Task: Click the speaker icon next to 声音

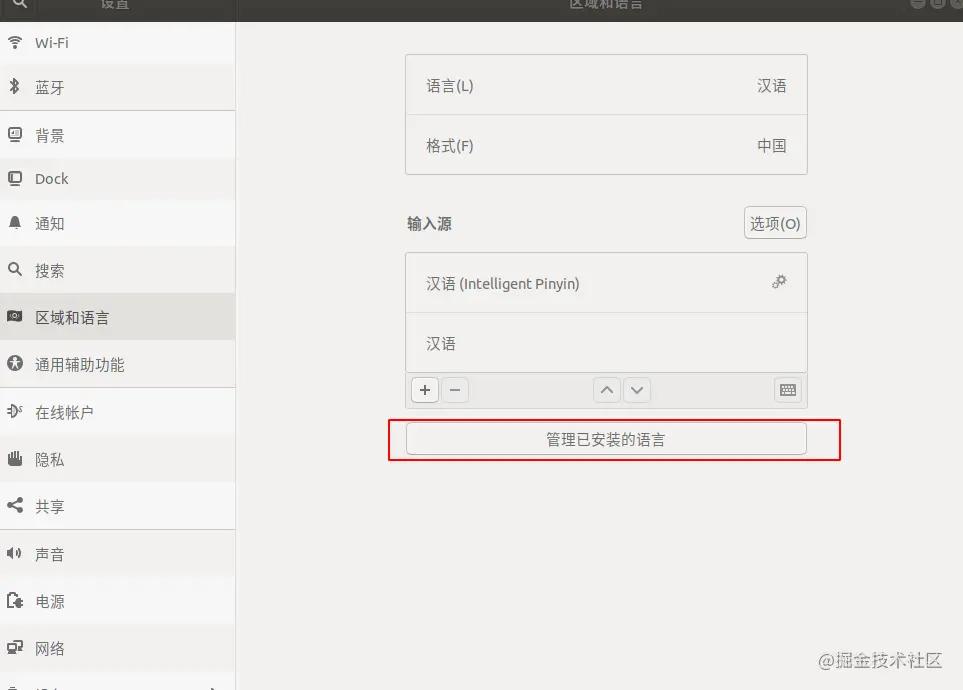Action: click(15, 553)
